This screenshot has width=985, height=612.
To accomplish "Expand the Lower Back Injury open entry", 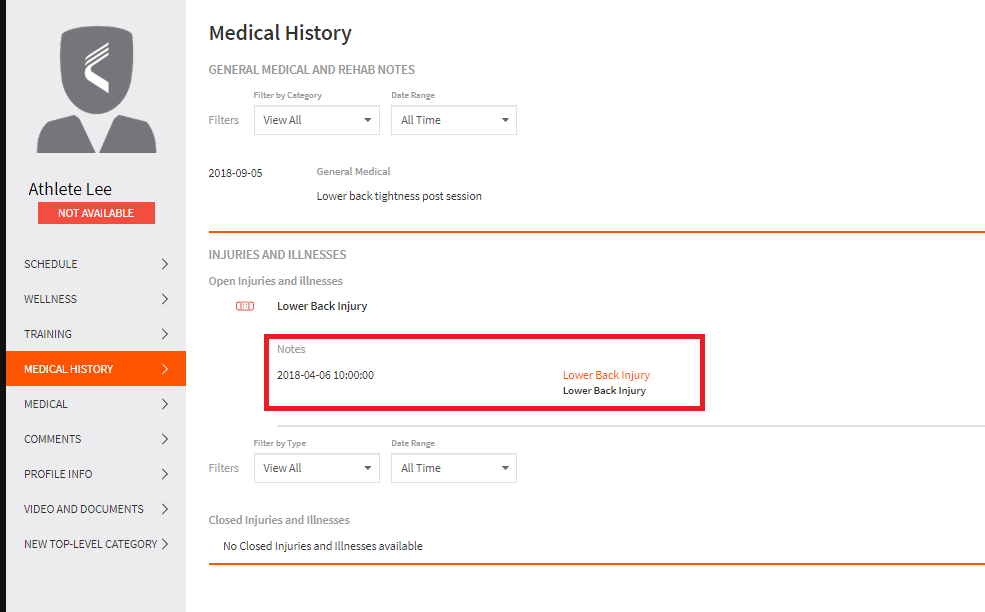I will (x=322, y=306).
